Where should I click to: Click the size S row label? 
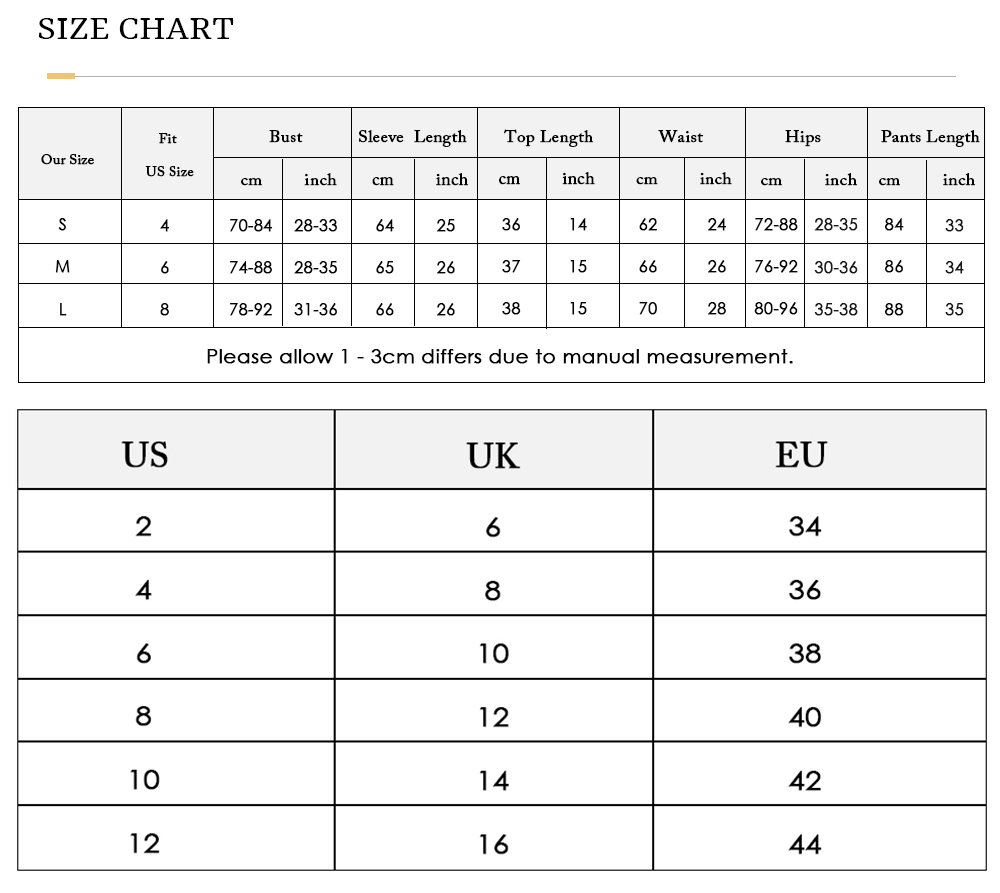[62, 225]
